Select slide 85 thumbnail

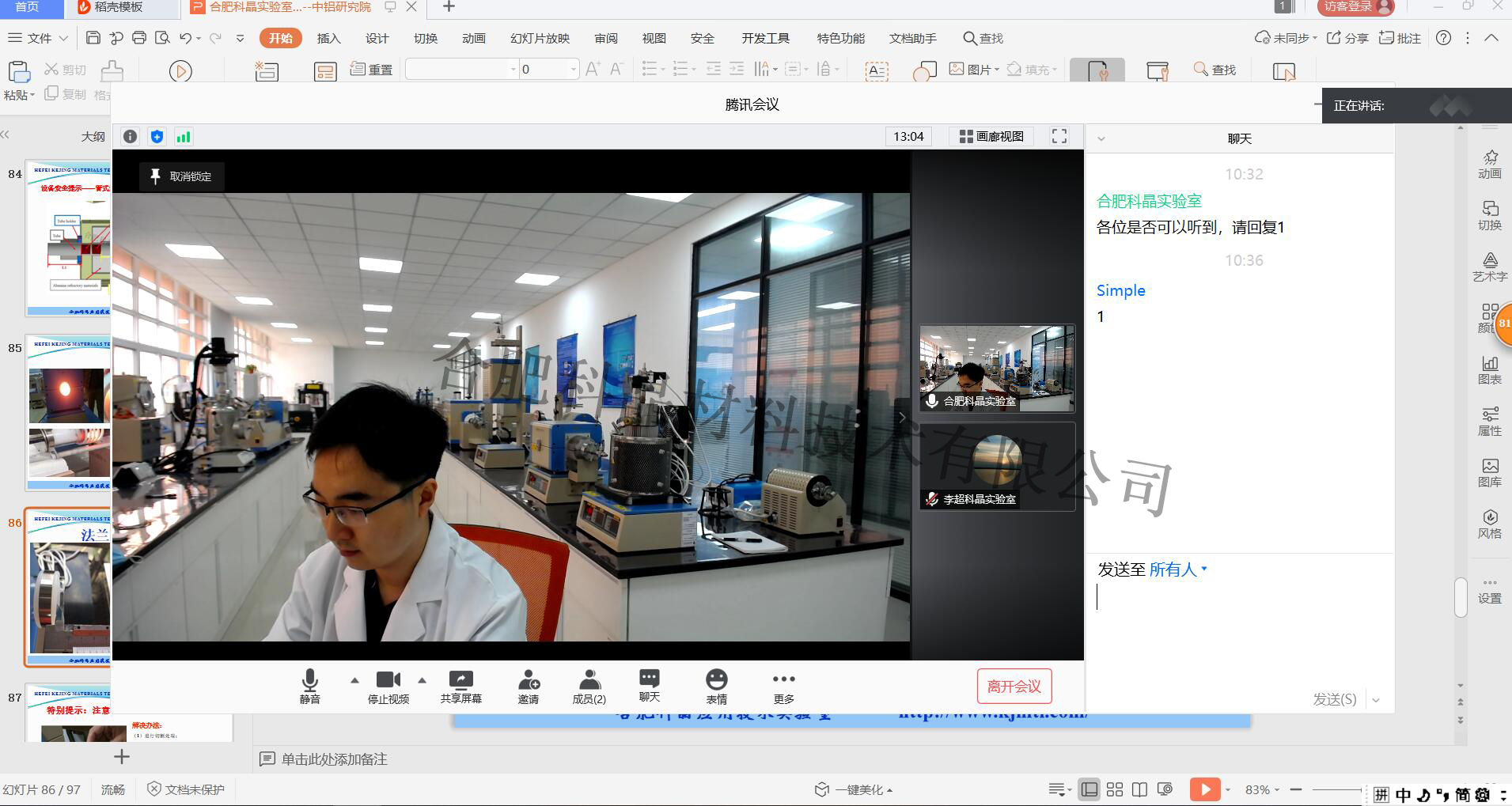click(x=70, y=413)
